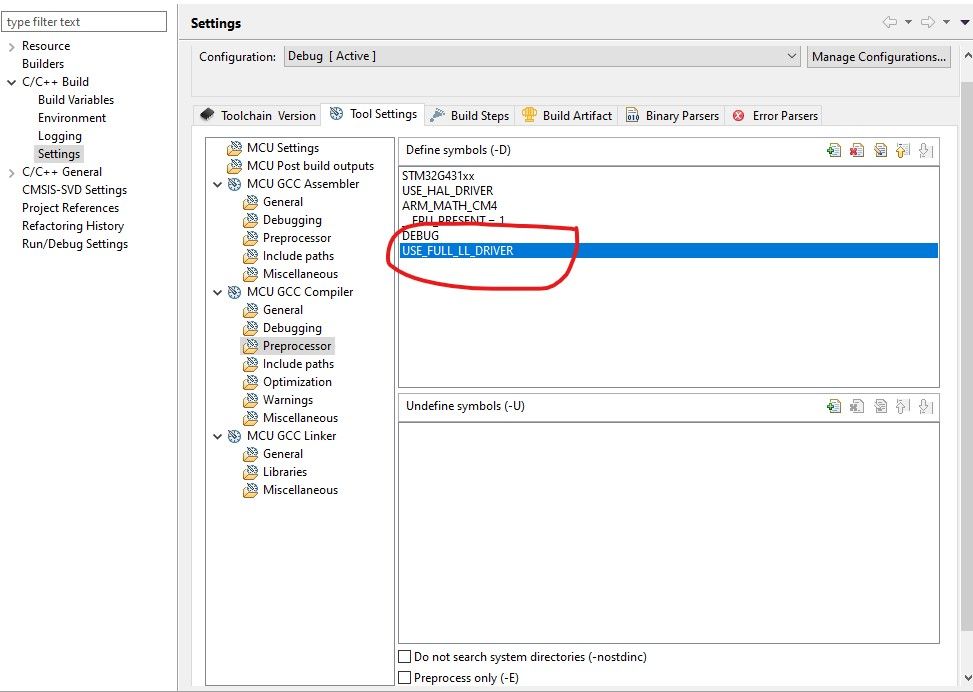This screenshot has width=973, height=692.
Task: Open forward navigation history dropdown
Action: click(946, 22)
